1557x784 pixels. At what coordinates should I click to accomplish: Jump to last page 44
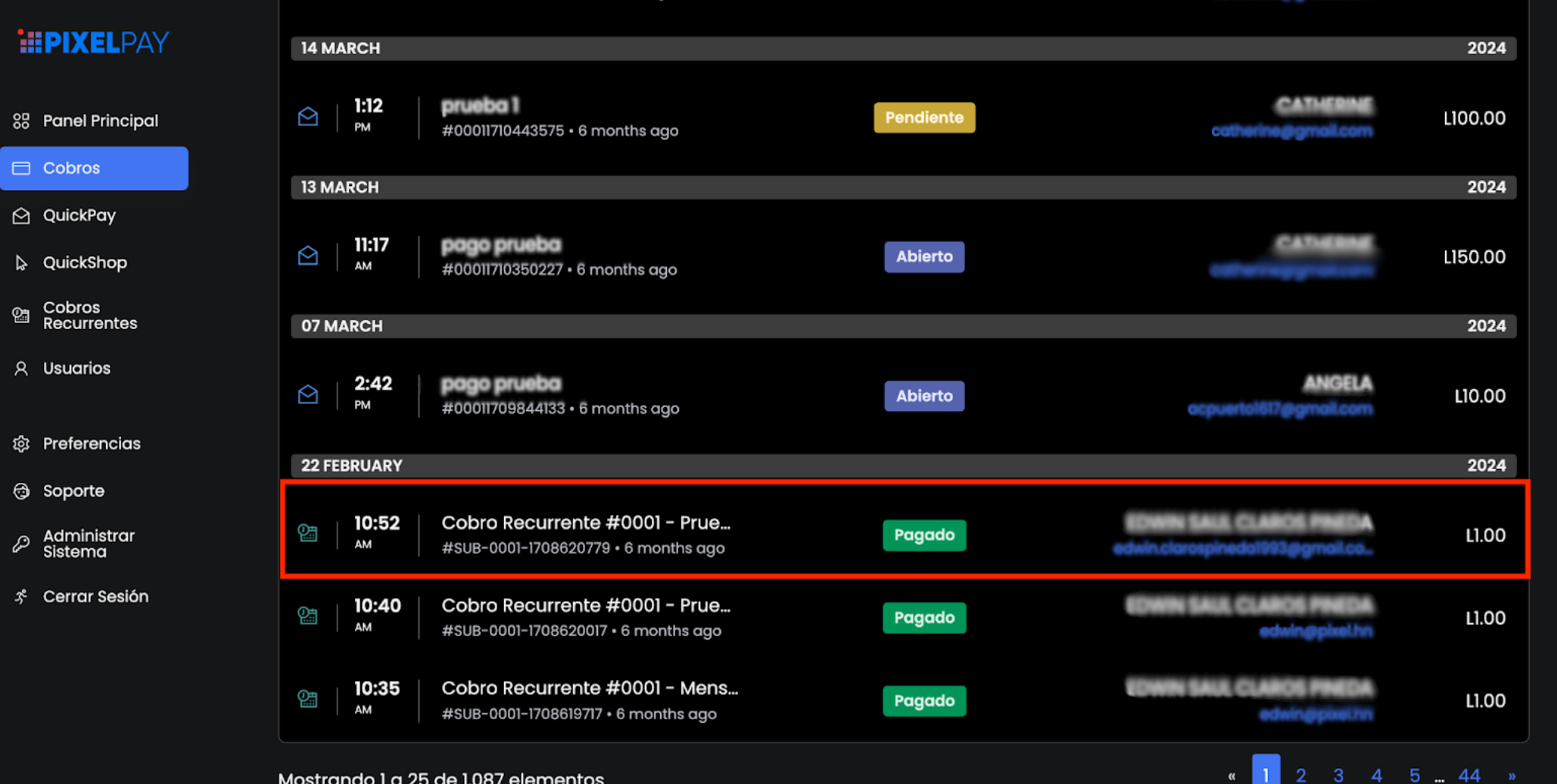coord(1469,774)
